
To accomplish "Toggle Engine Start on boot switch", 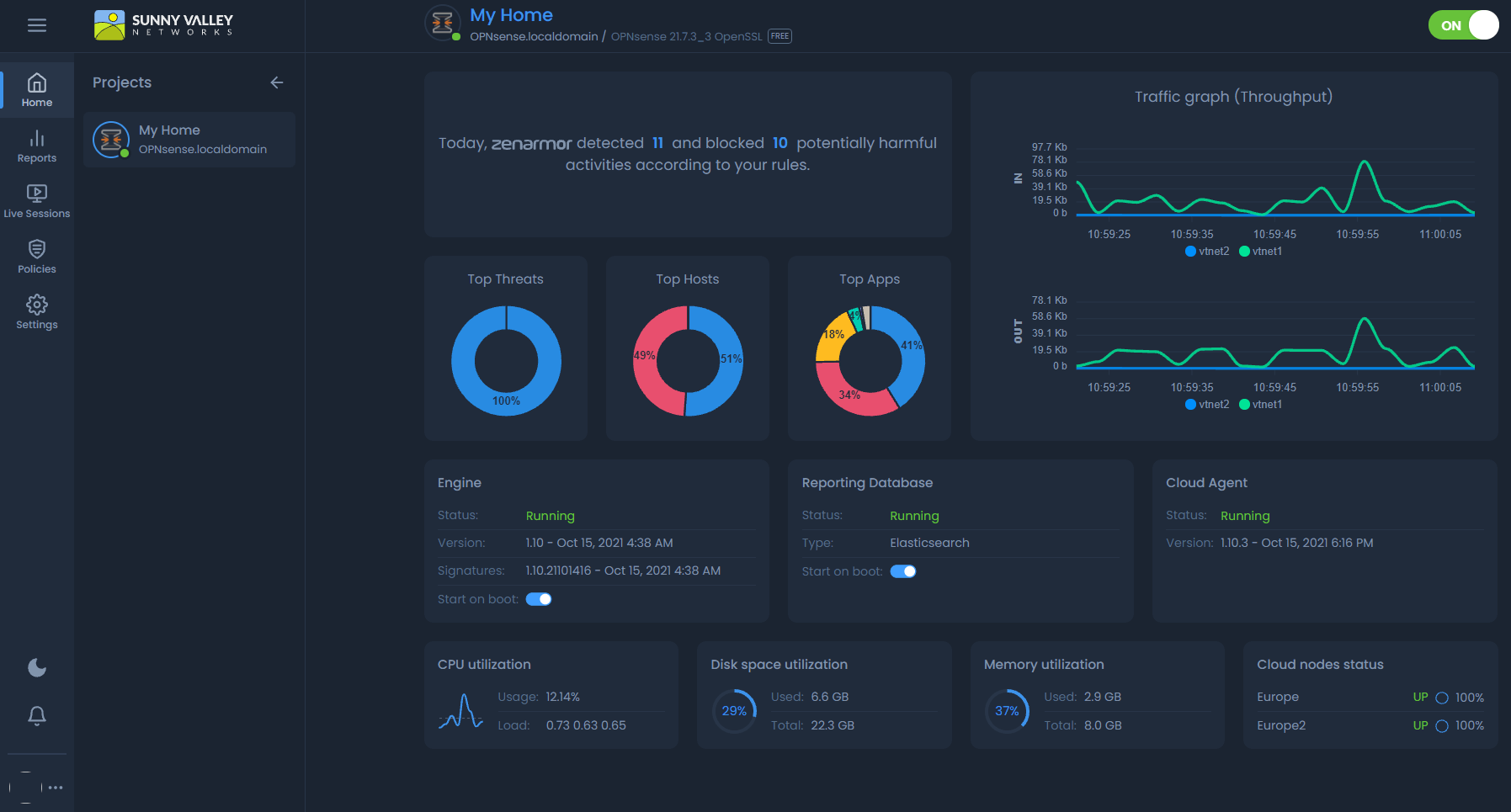I will click(539, 599).
